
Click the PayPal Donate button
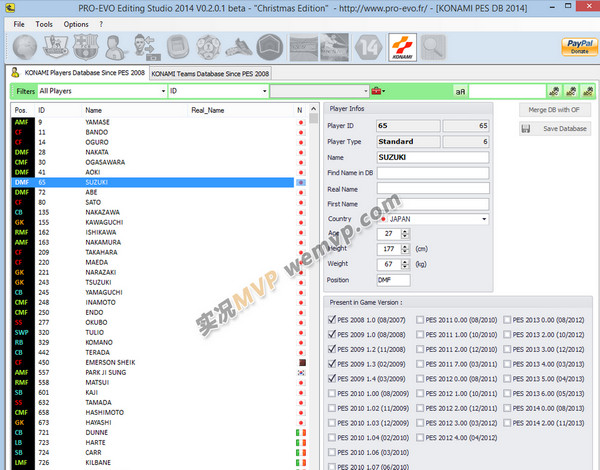click(x=580, y=47)
